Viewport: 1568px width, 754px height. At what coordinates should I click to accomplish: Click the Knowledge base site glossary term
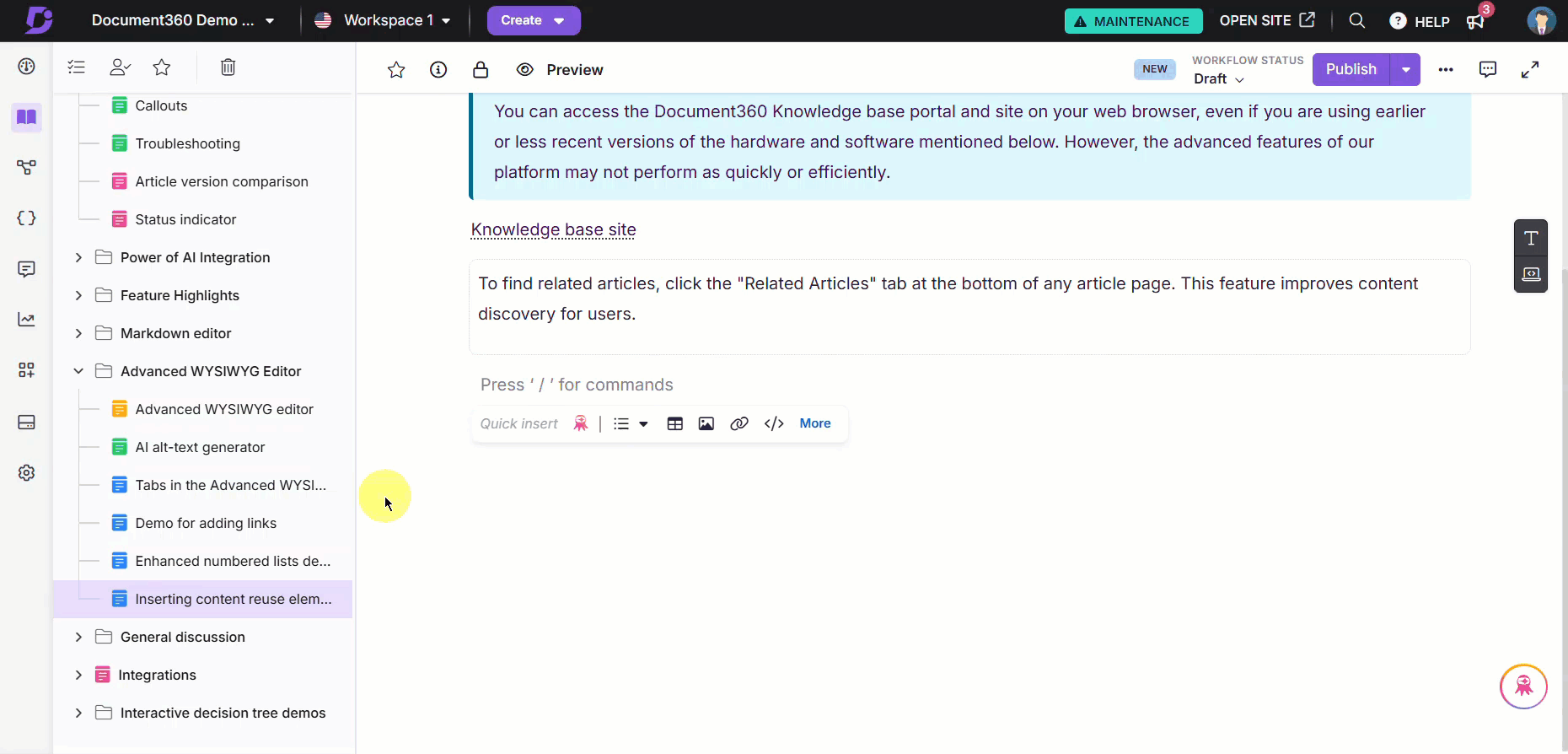[553, 229]
